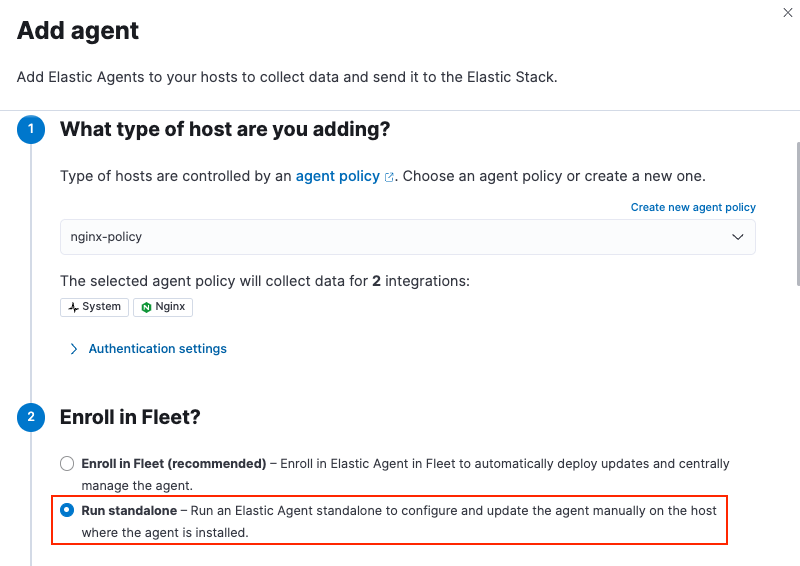The image size is (800, 566).
Task: Open the nginx-policy agent policy dropdown
Action: tap(407, 237)
